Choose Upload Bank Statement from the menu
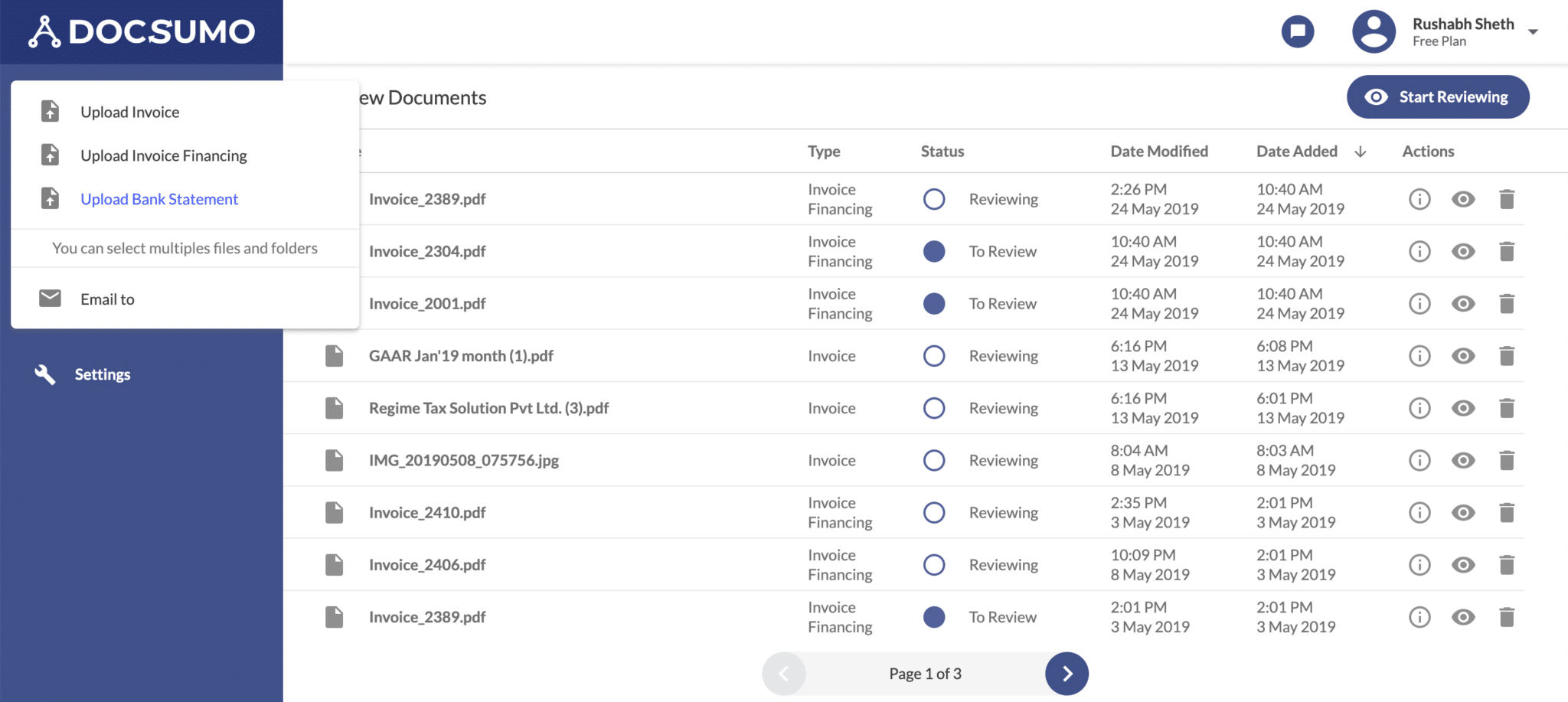Viewport: 1568px width, 702px height. (158, 198)
